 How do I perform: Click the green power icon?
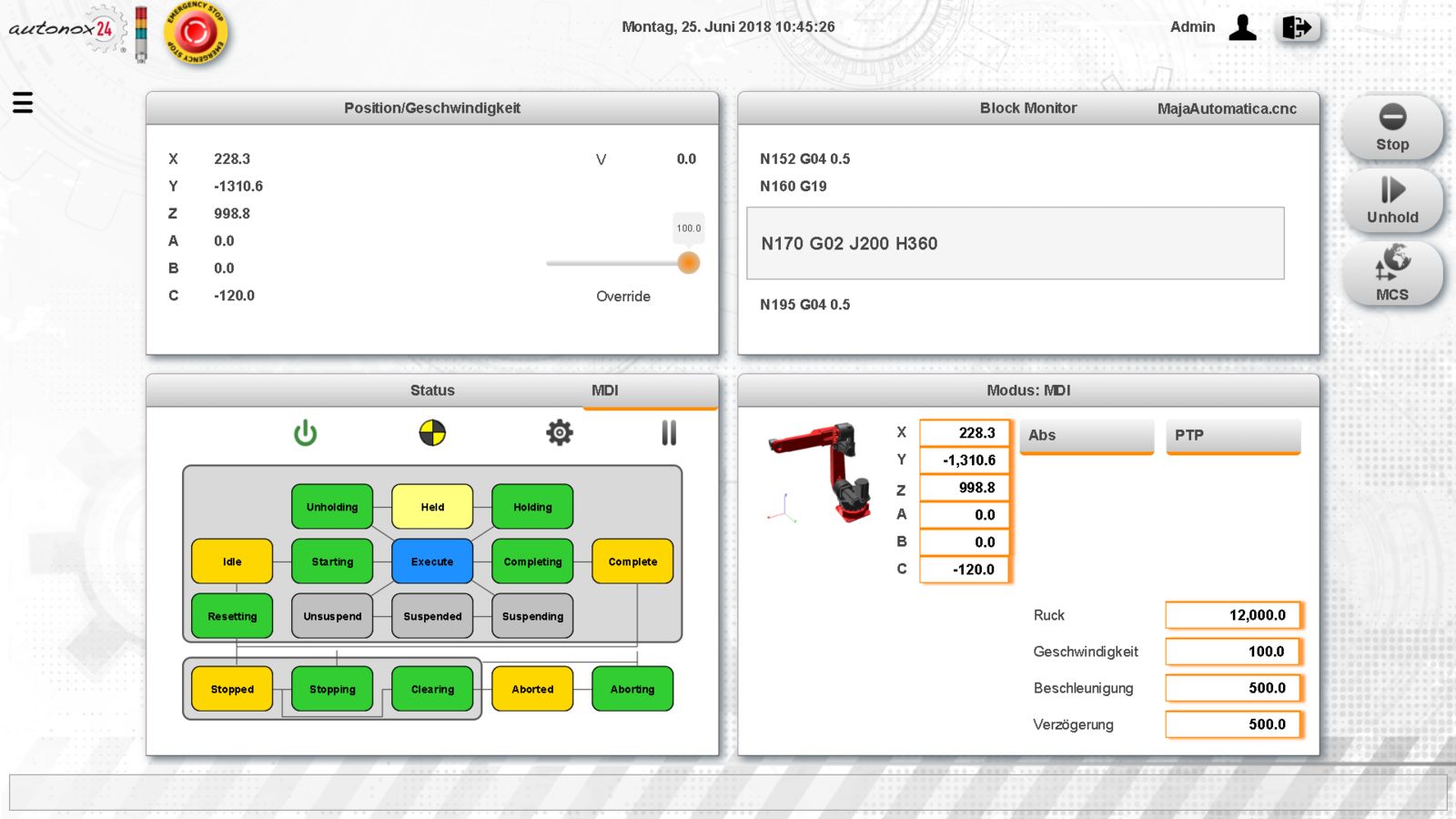pyautogui.click(x=305, y=433)
